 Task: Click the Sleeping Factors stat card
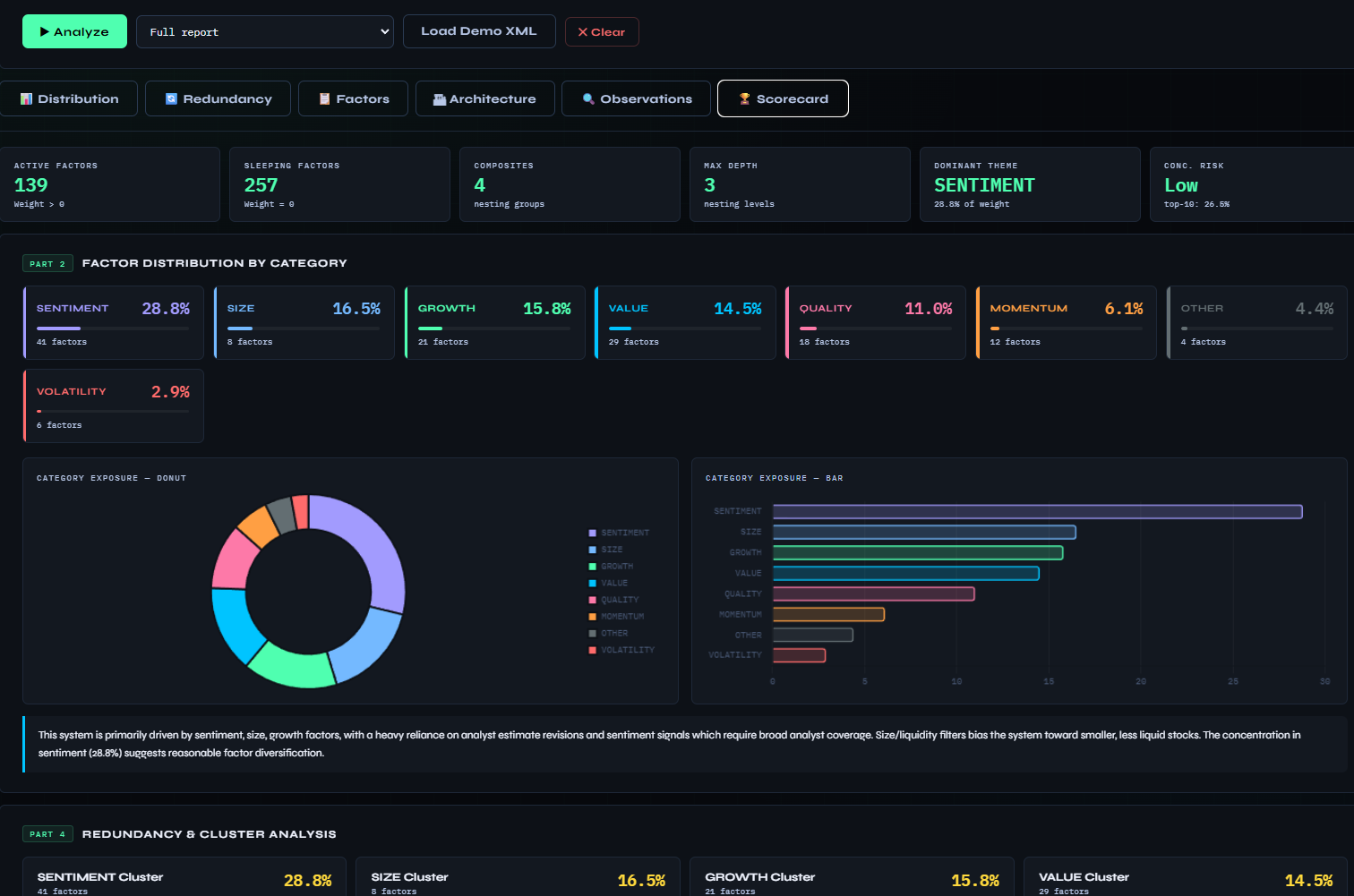339,184
